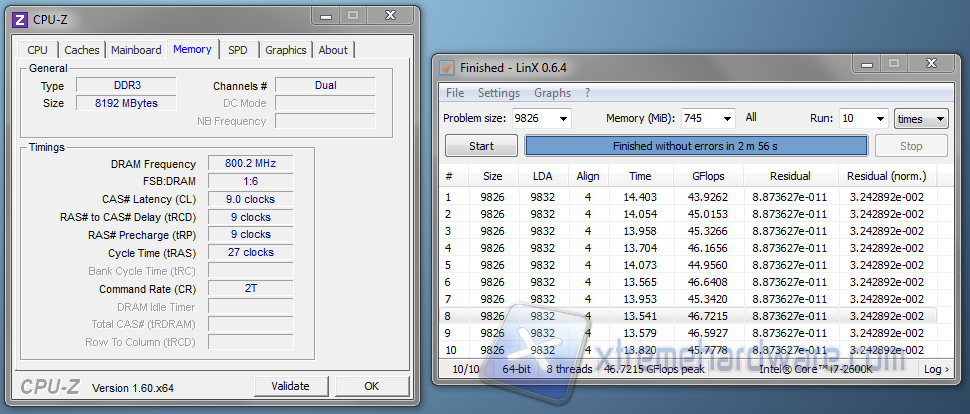Screen dimensions: 970x414
Task: Switch to the SPD tab
Action: tap(238, 50)
